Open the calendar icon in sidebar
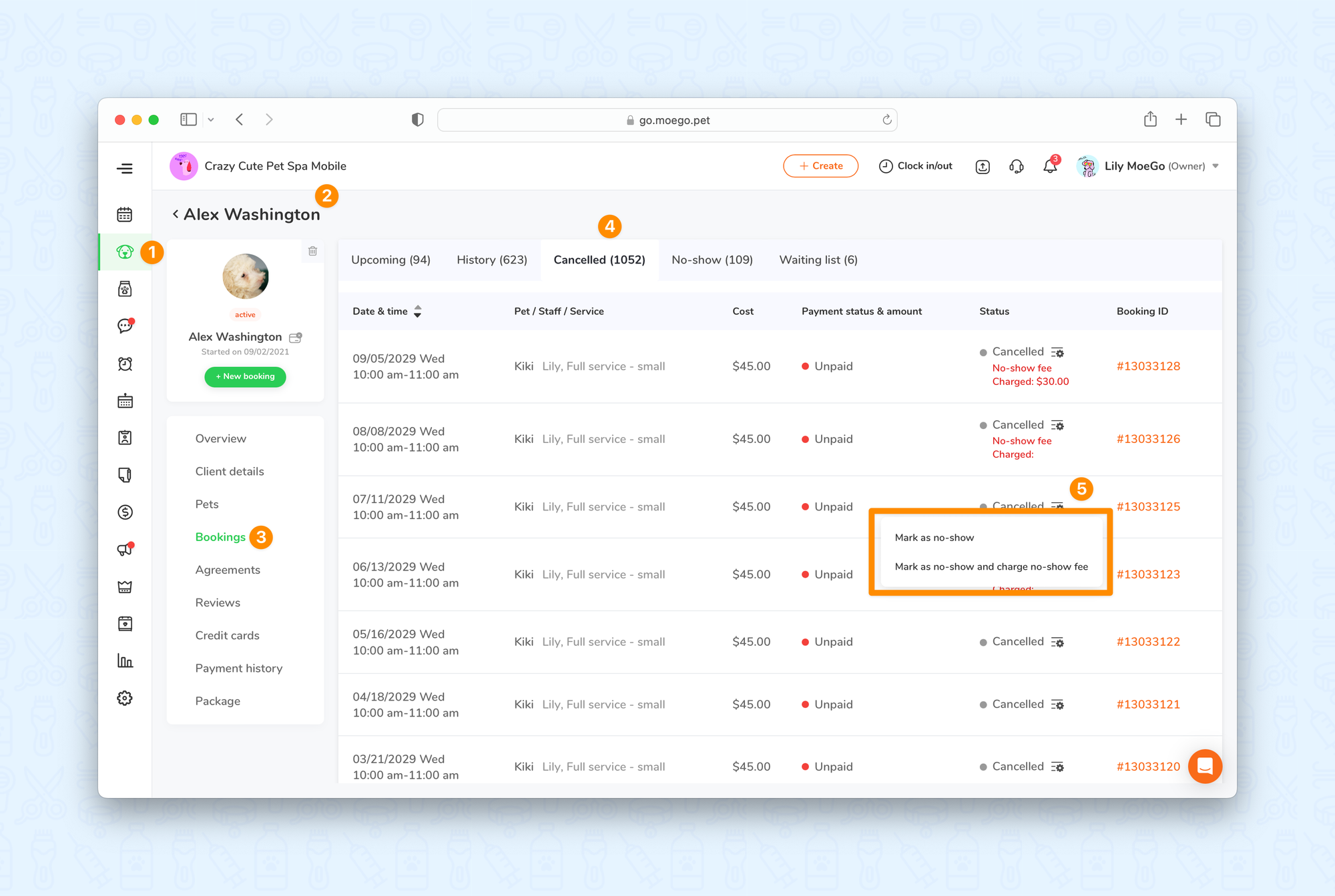This screenshot has width=1335, height=896. tap(125, 215)
